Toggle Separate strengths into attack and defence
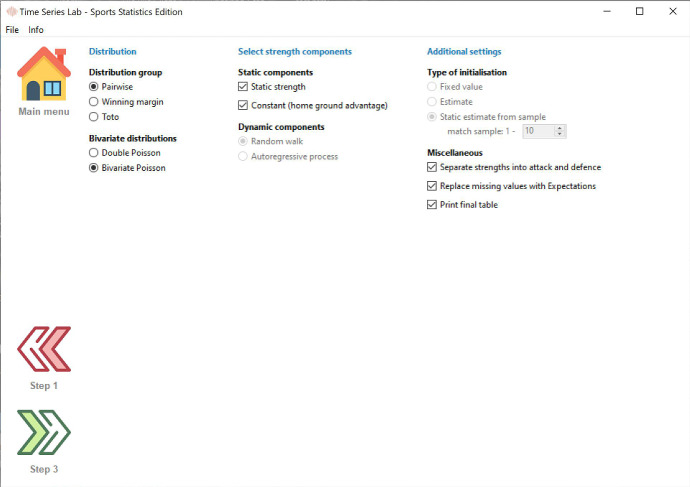This screenshot has height=487, width=690. (432, 167)
